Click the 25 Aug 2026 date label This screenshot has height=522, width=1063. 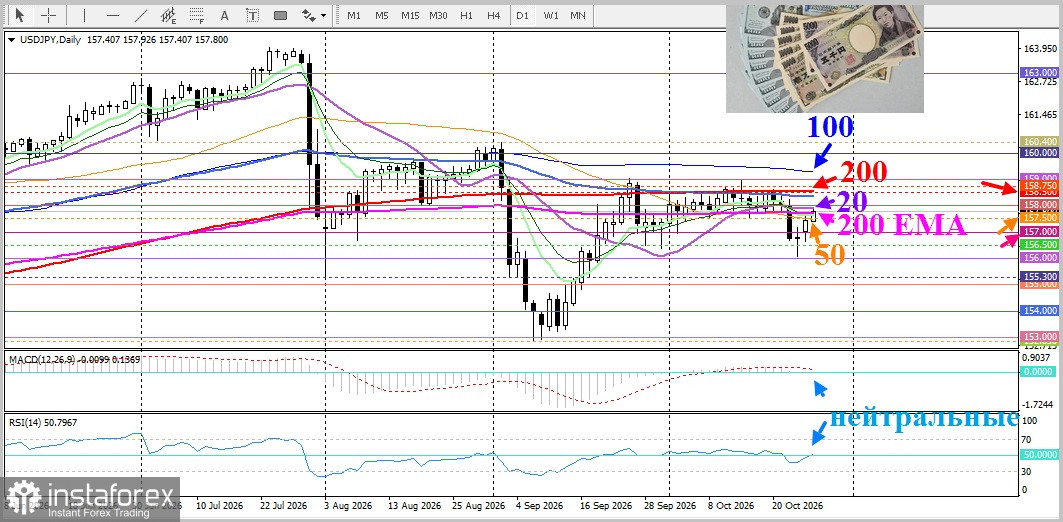coord(480,506)
